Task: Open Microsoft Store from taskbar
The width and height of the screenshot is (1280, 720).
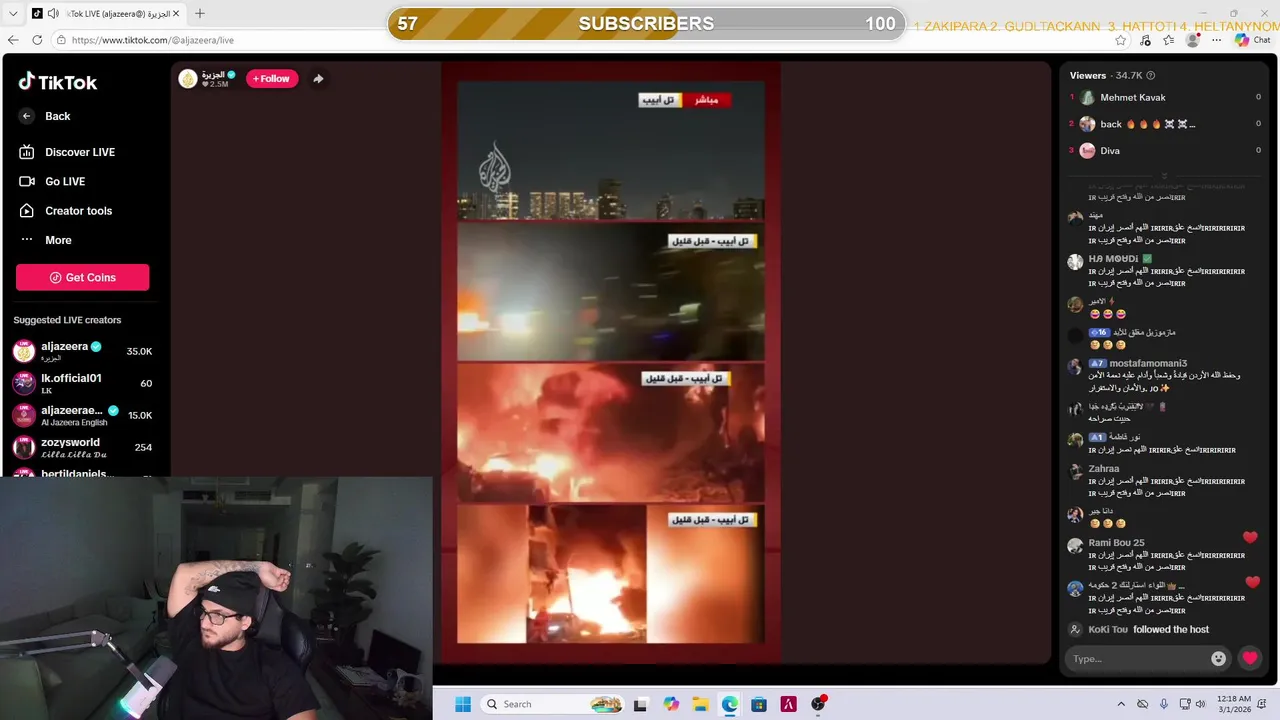Action: pos(759,704)
